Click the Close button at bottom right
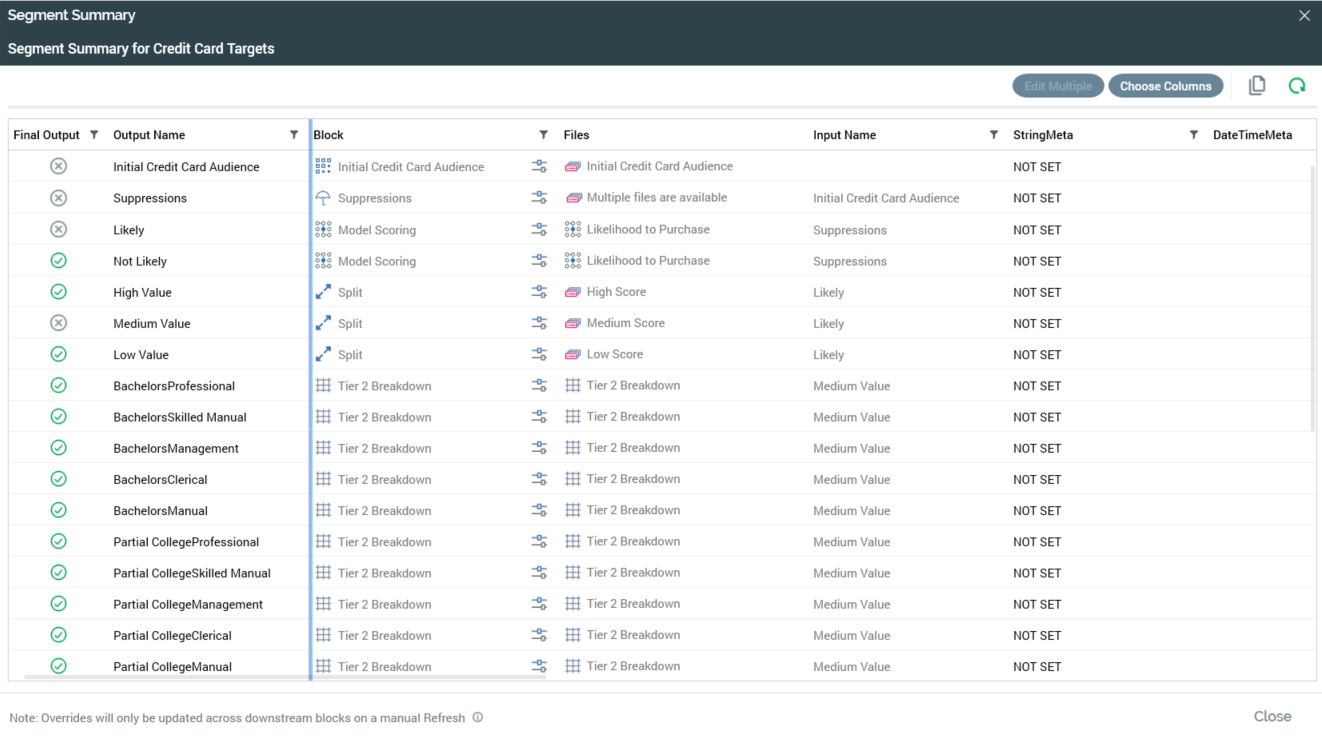Image resolution: width=1322 pixels, height=740 pixels. (x=1272, y=716)
